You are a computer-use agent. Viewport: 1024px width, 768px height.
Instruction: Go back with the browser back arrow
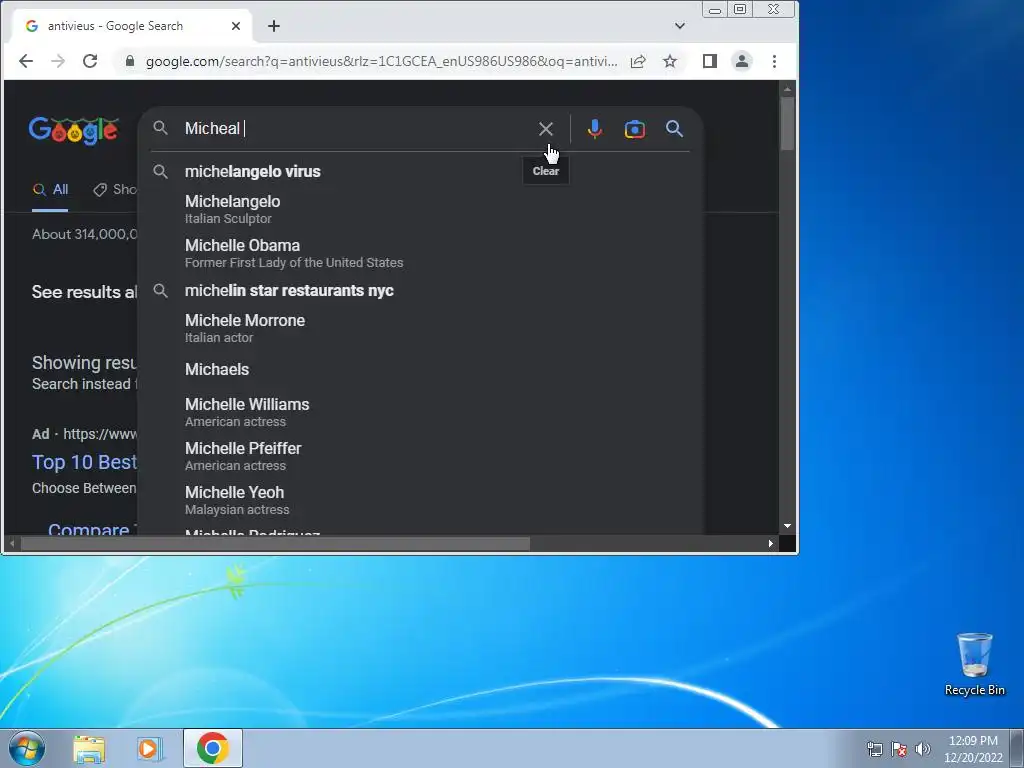pyautogui.click(x=26, y=61)
